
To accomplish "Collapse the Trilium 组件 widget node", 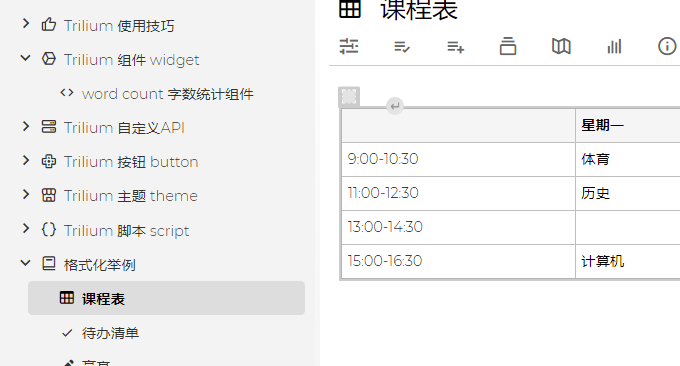I will (x=26, y=58).
